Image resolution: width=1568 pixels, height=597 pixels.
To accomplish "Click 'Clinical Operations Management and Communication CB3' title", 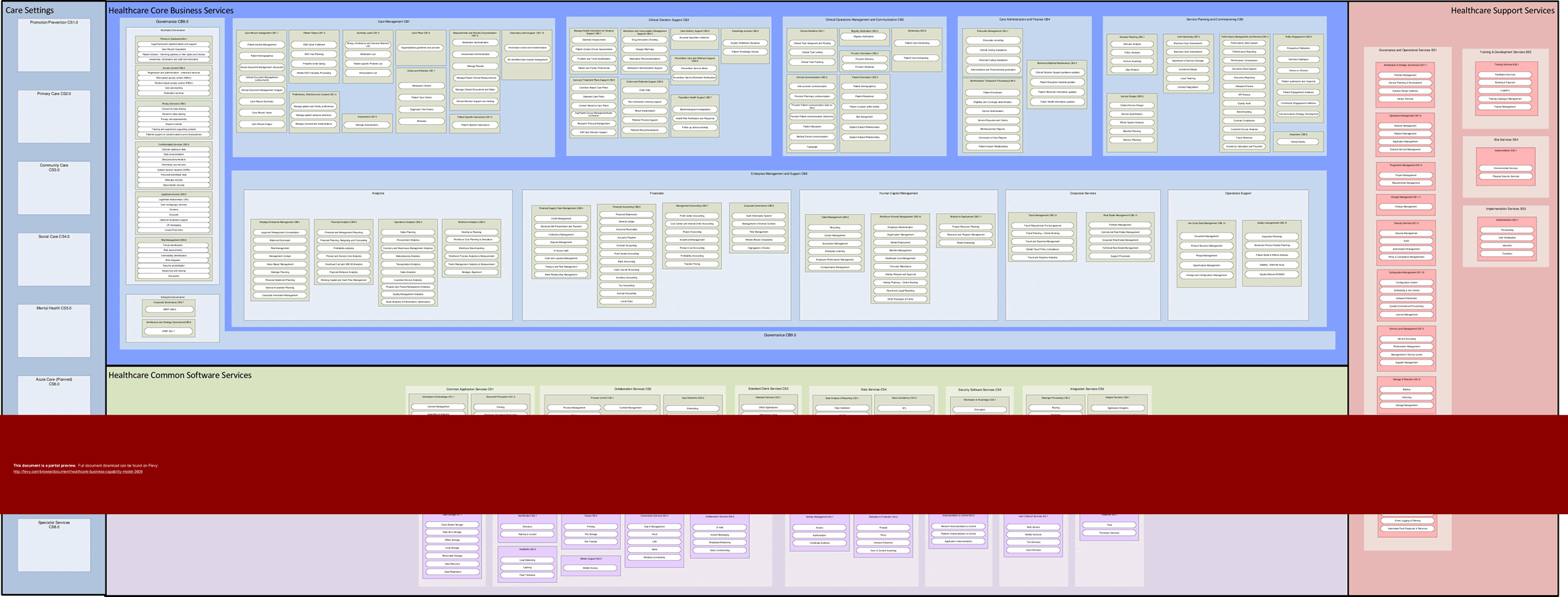I will pos(865,20).
